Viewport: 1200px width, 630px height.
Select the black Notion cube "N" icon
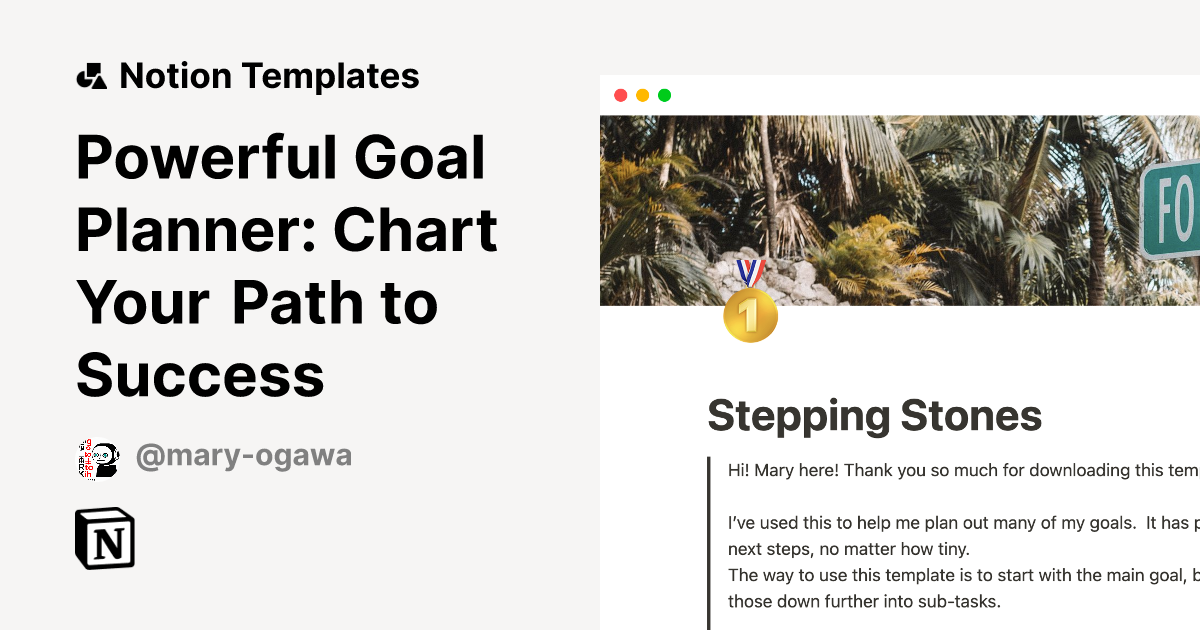click(x=106, y=539)
